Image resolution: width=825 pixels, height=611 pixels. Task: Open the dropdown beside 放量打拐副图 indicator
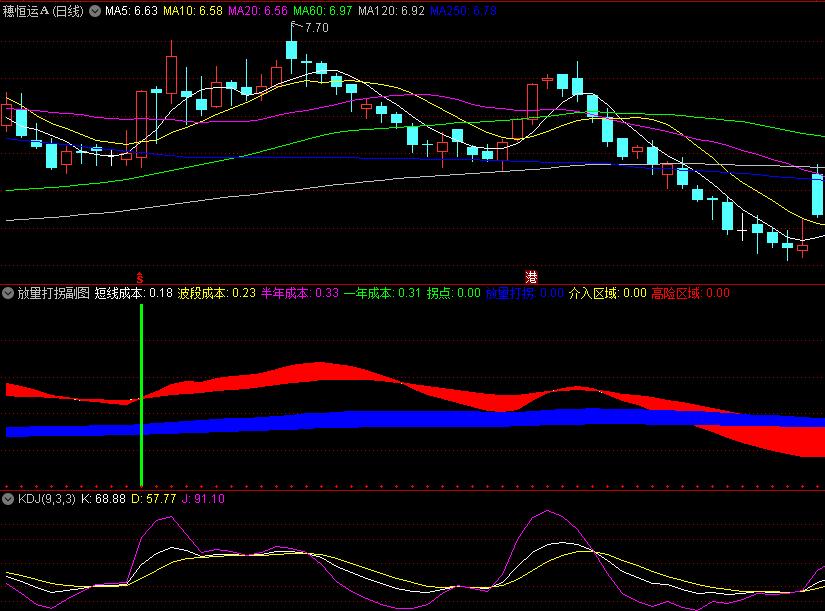pyautogui.click(x=8, y=293)
